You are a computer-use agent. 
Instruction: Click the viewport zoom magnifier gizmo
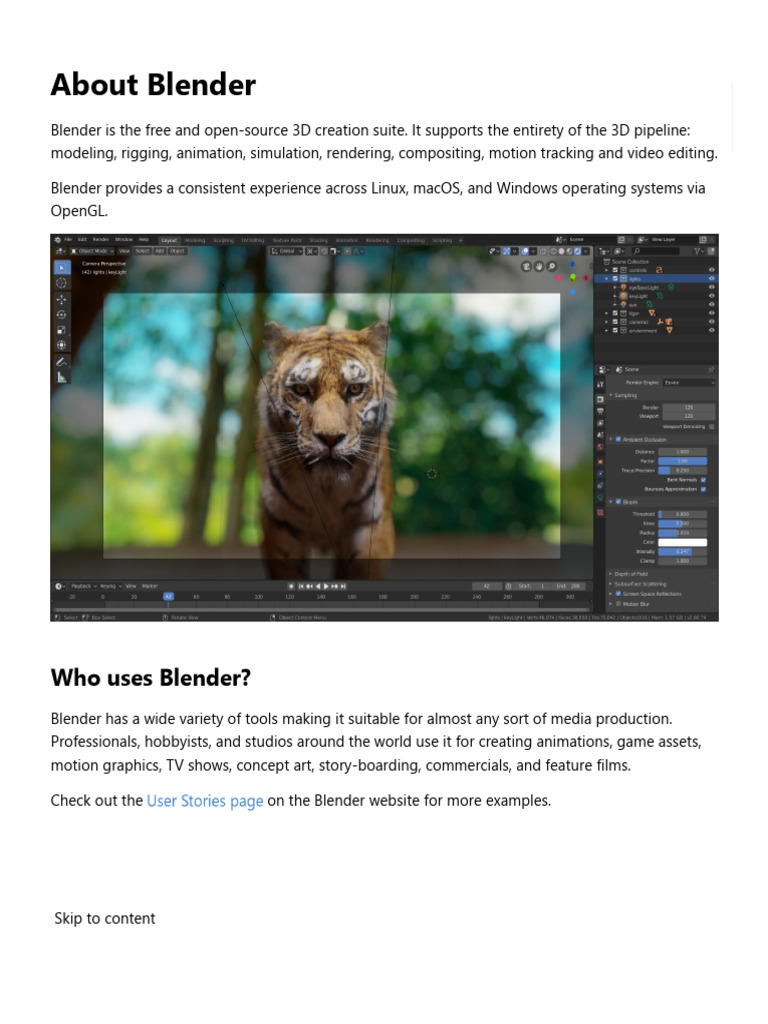click(x=553, y=266)
